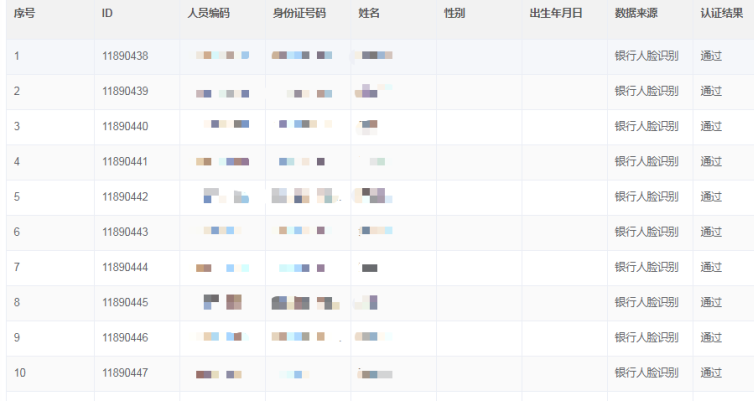This screenshot has width=754, height=402.
Task: Click the 性别 column header
Action: [x=455, y=13]
